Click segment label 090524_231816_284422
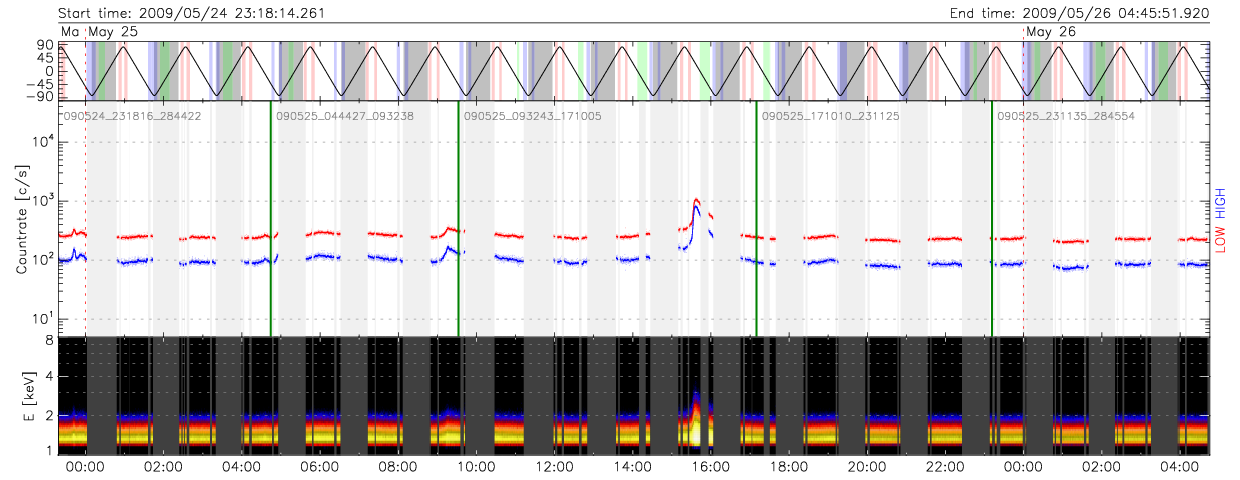Screen dimensions: 1240x480 pos(132,117)
